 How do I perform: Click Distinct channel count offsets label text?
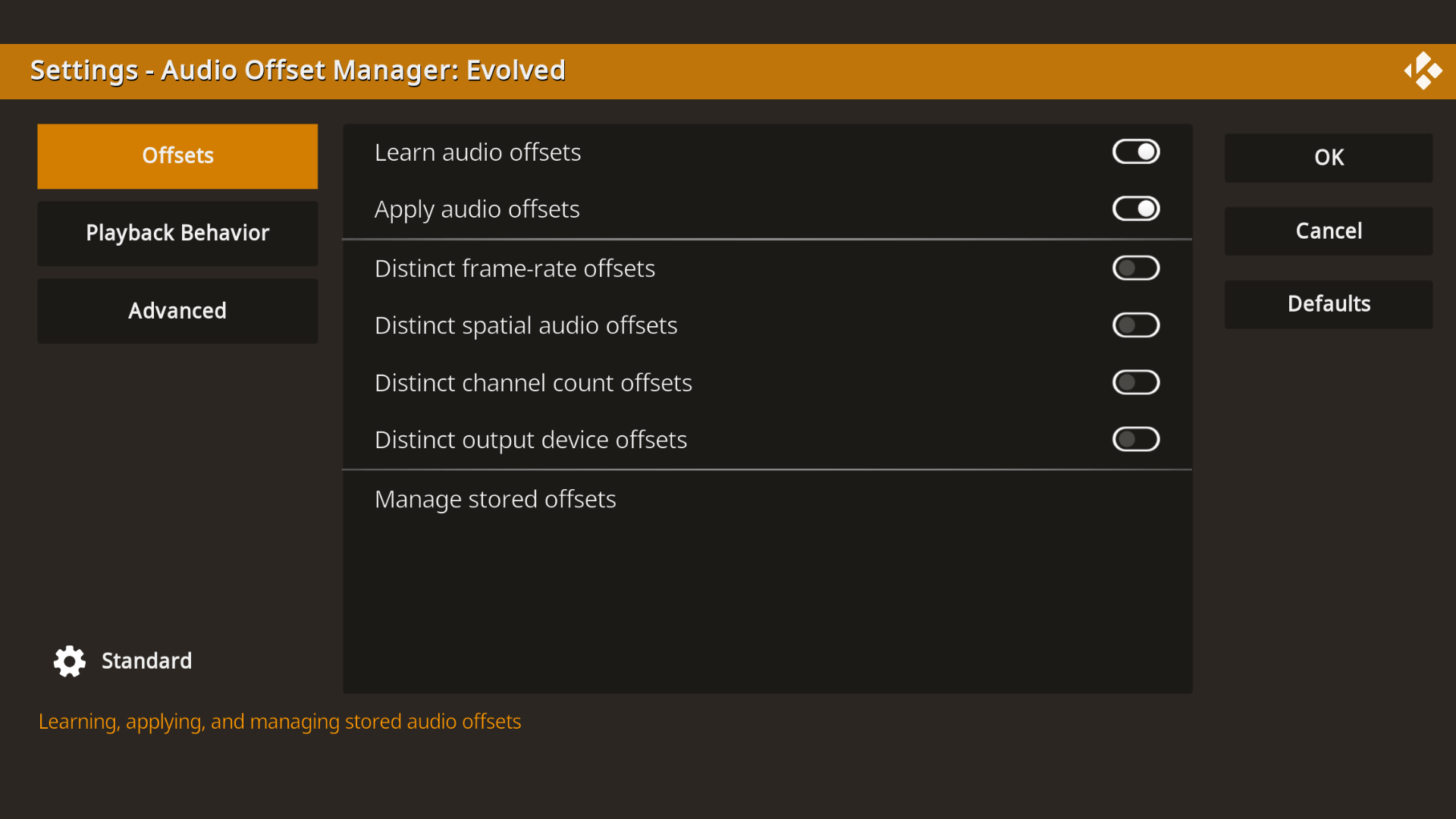coord(533,383)
